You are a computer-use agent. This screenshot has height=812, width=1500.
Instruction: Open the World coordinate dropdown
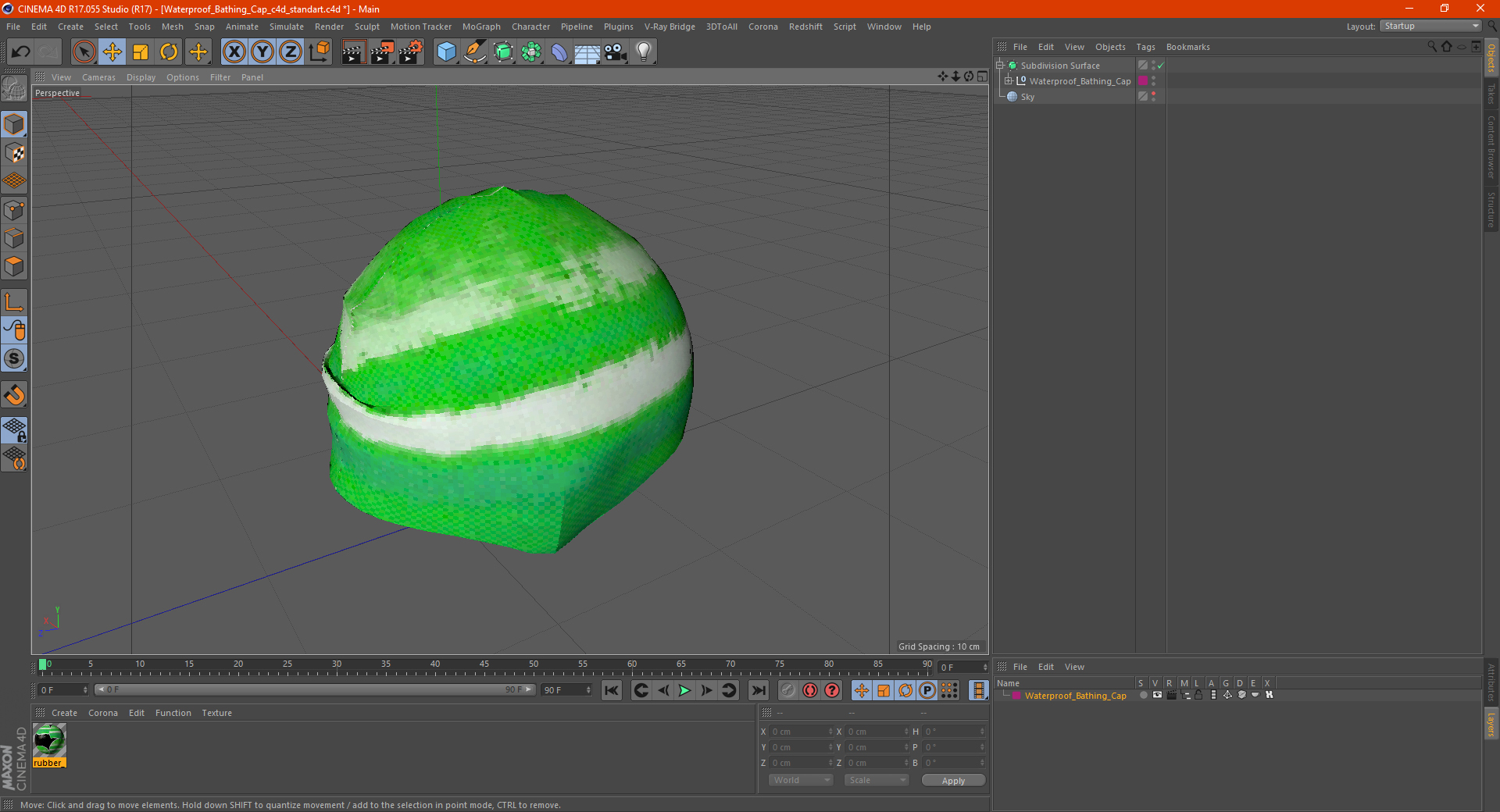[801, 780]
